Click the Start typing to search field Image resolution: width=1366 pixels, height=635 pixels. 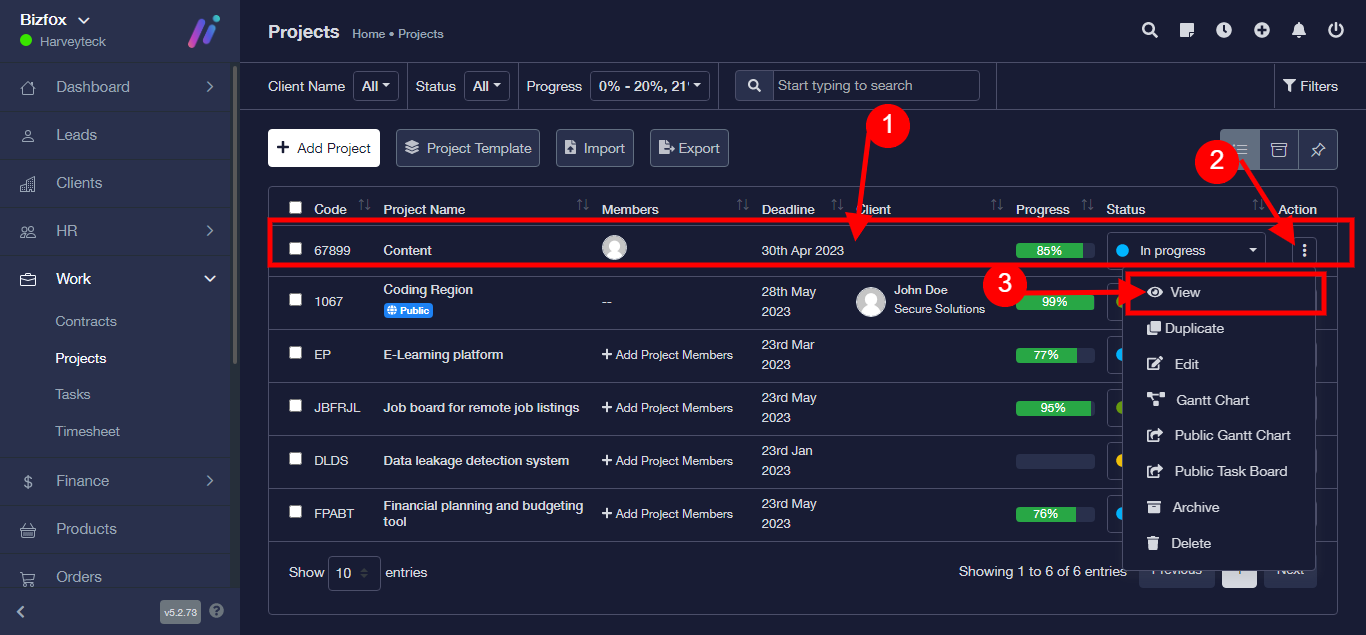pyautogui.click(x=875, y=86)
